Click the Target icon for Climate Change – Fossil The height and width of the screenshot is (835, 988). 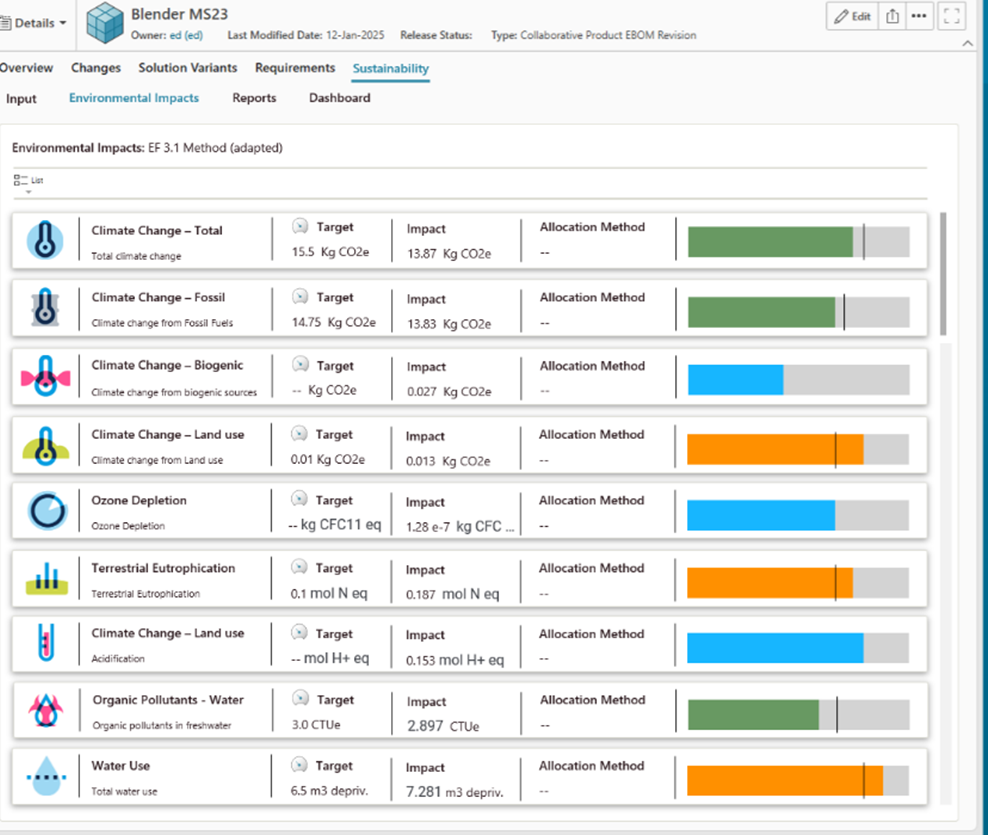299,297
